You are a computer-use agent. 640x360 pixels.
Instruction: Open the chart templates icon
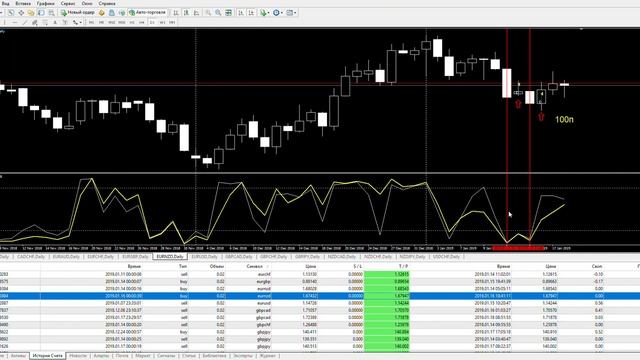(289, 13)
